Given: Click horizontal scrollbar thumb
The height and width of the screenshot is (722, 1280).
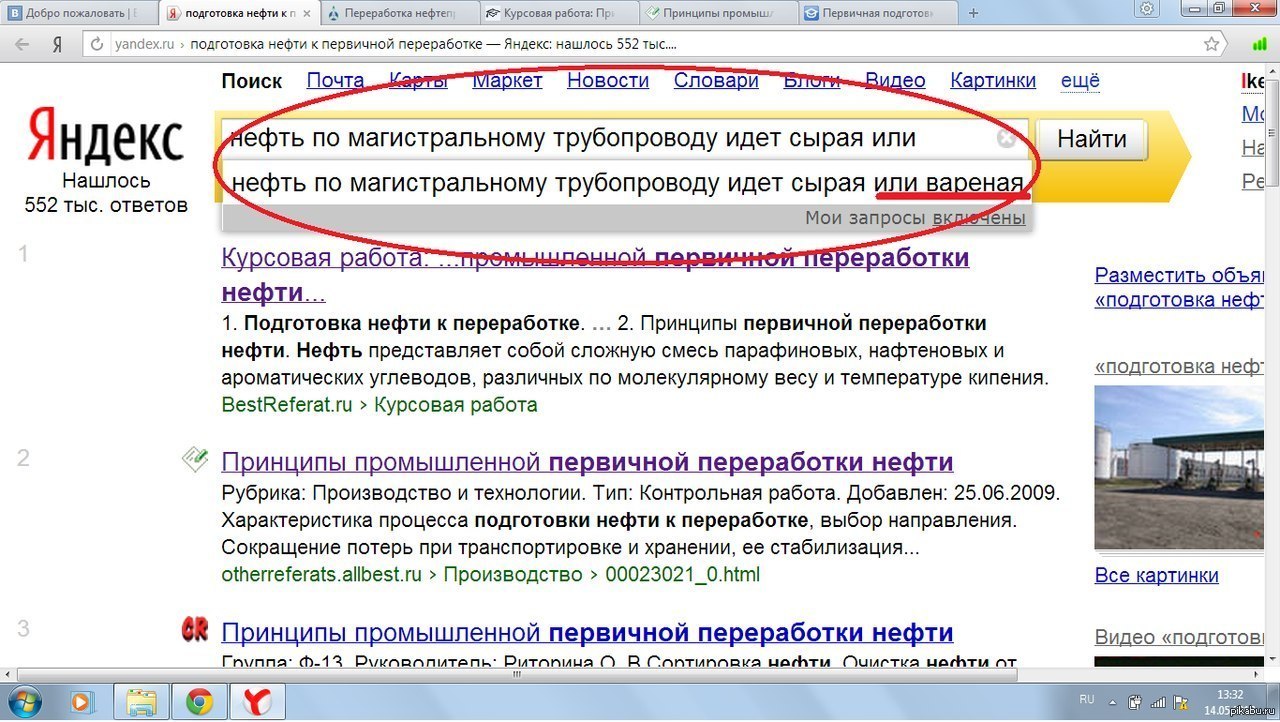Looking at the screenshot, I should [x=516, y=675].
